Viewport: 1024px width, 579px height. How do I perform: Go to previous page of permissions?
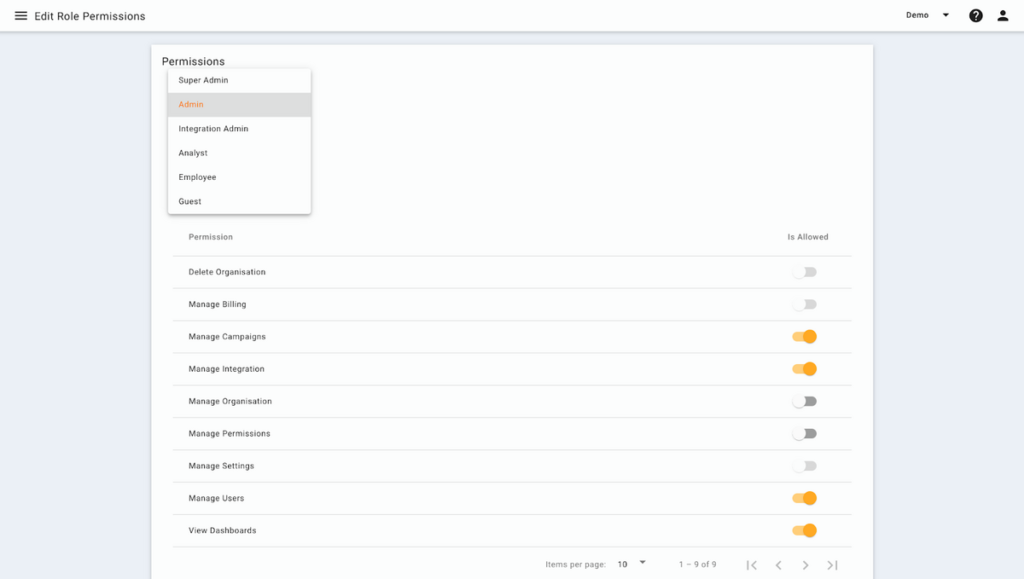pyautogui.click(x=778, y=565)
